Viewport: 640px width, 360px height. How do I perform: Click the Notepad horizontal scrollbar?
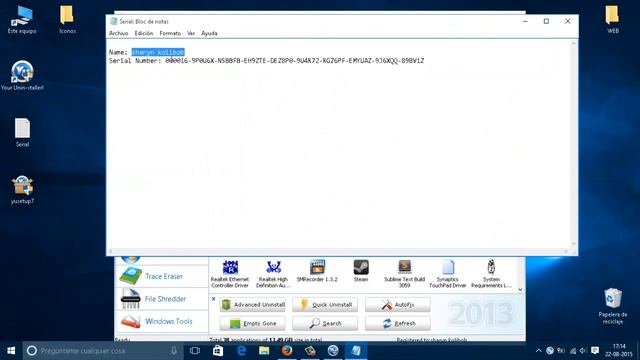point(338,251)
